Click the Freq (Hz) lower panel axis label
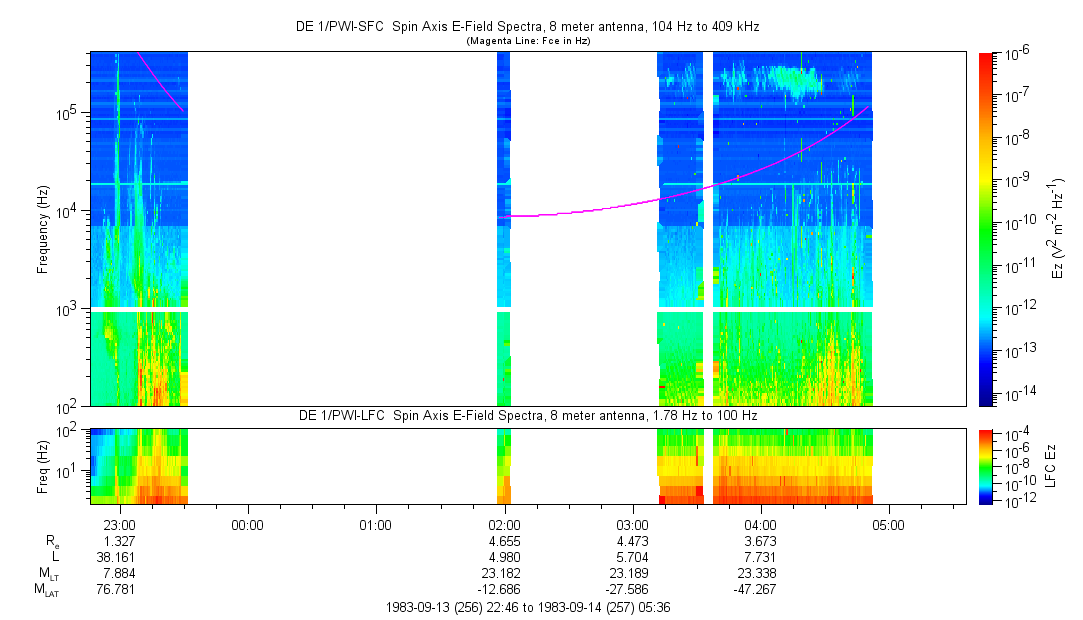This screenshot has height=620, width=1083. (x=43, y=465)
